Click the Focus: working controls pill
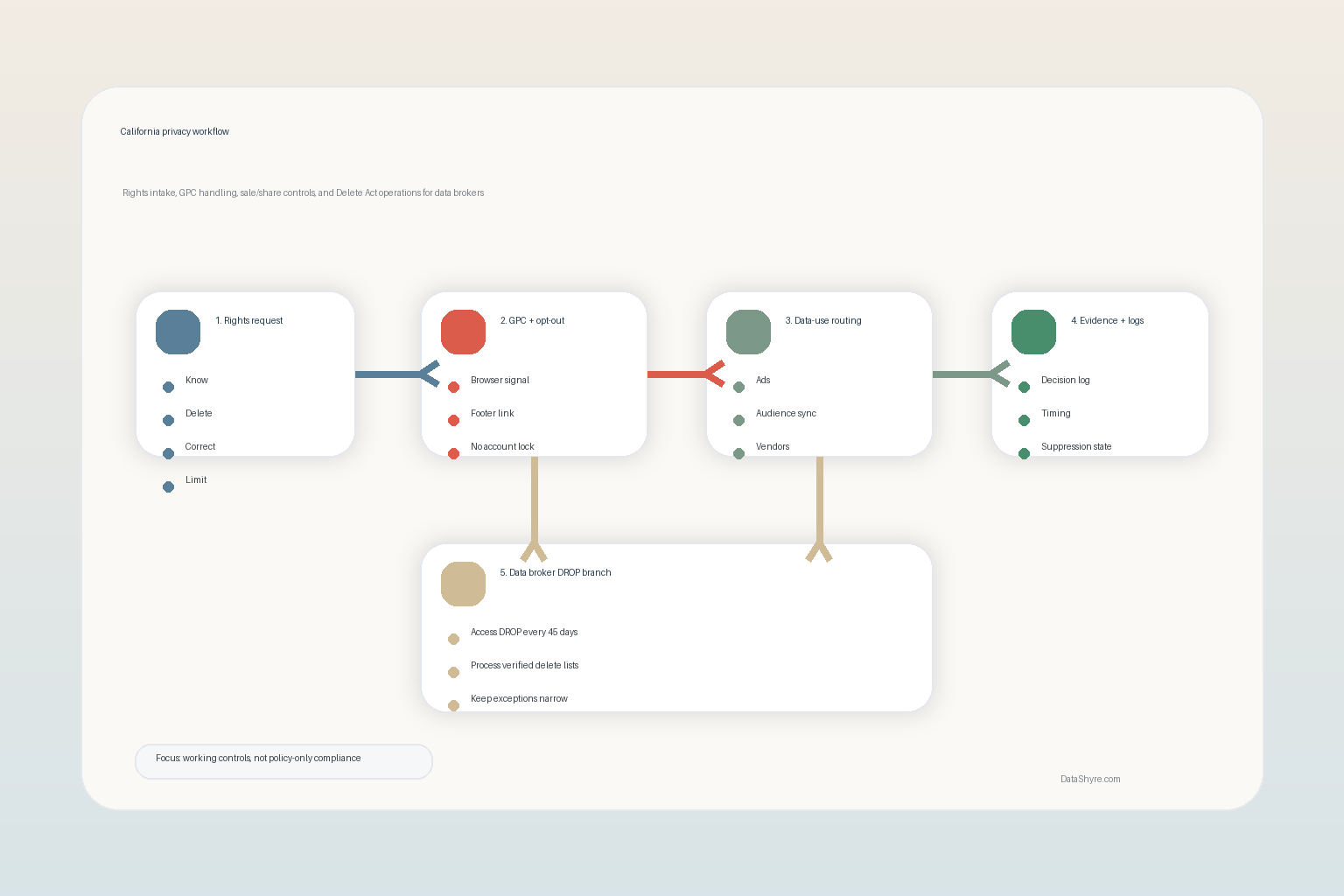The height and width of the screenshot is (896, 1344). pos(283,761)
